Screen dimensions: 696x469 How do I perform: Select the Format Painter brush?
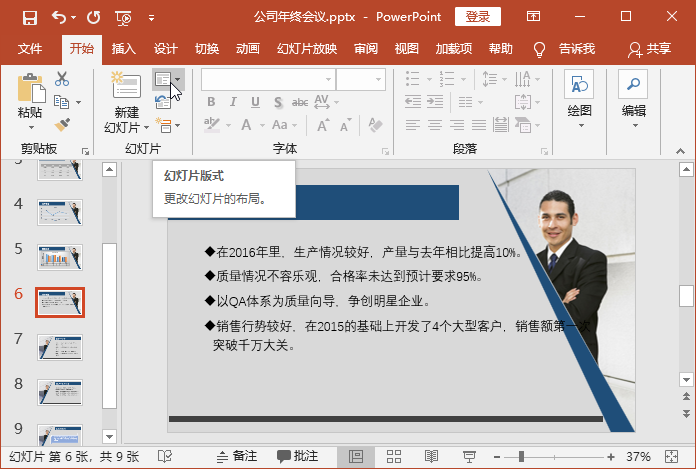click(x=62, y=125)
